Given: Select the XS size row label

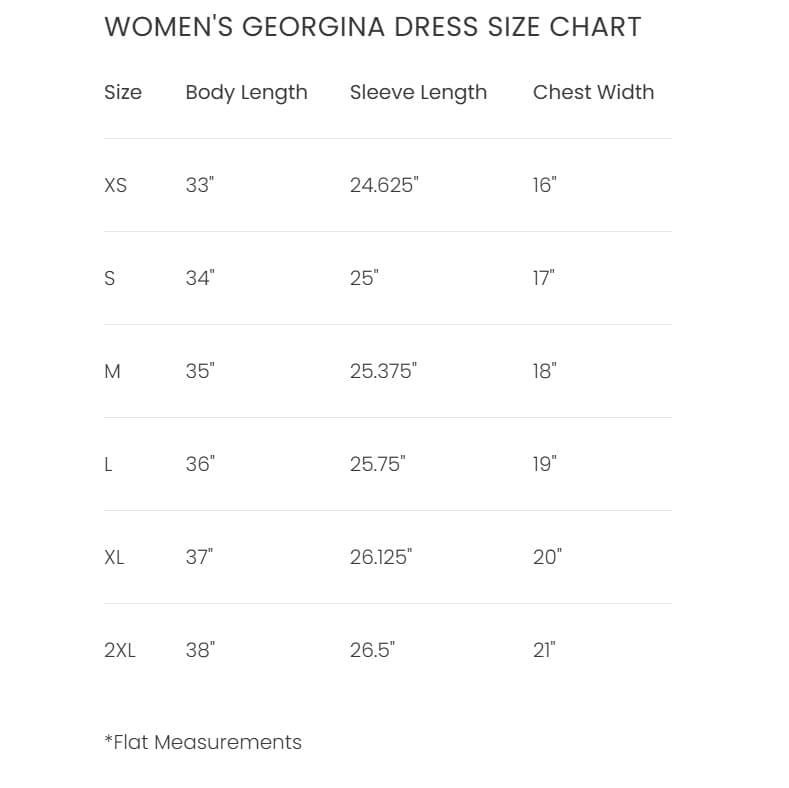Looking at the screenshot, I should 116,185.
